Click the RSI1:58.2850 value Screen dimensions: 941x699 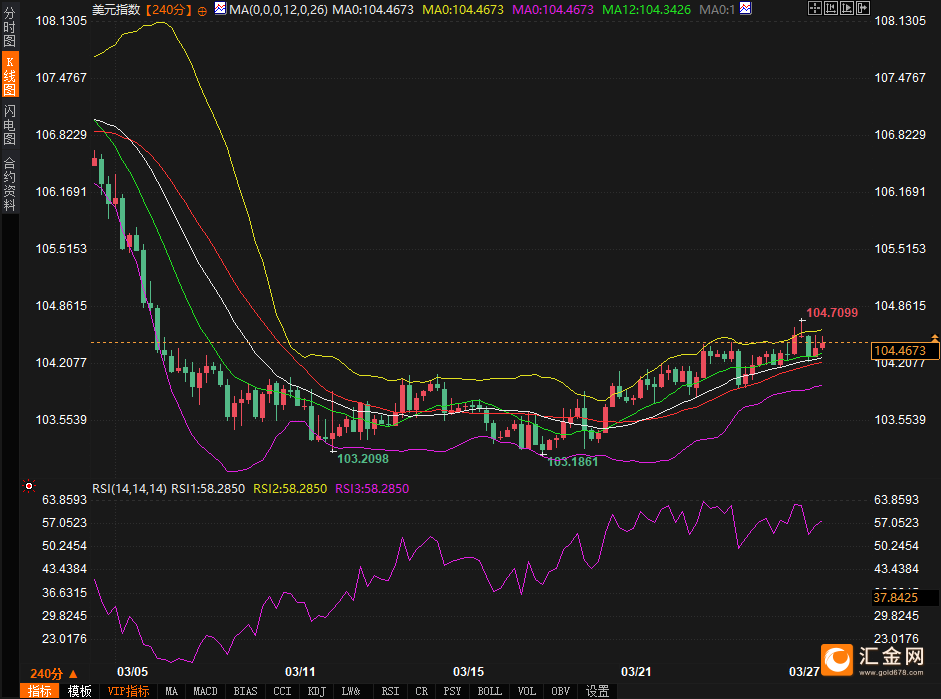208,488
